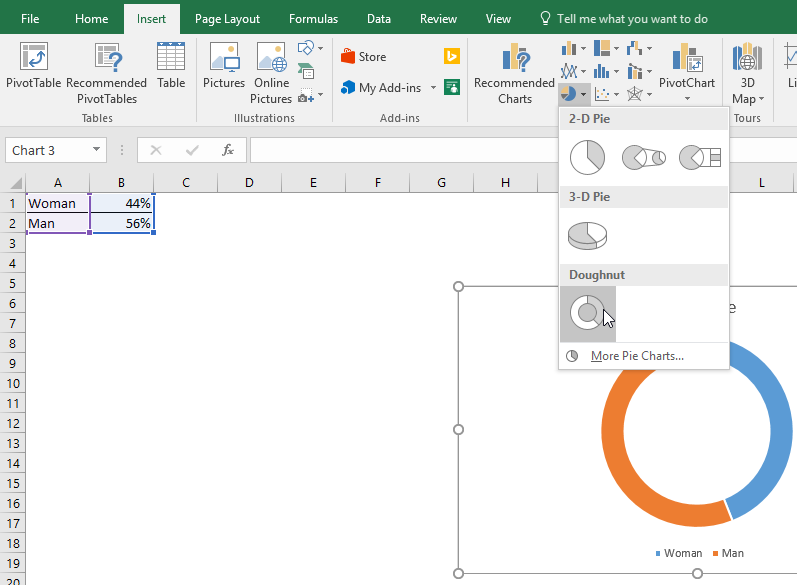Insert a surface or radar chart
797x585 pixels.
(x=634, y=94)
